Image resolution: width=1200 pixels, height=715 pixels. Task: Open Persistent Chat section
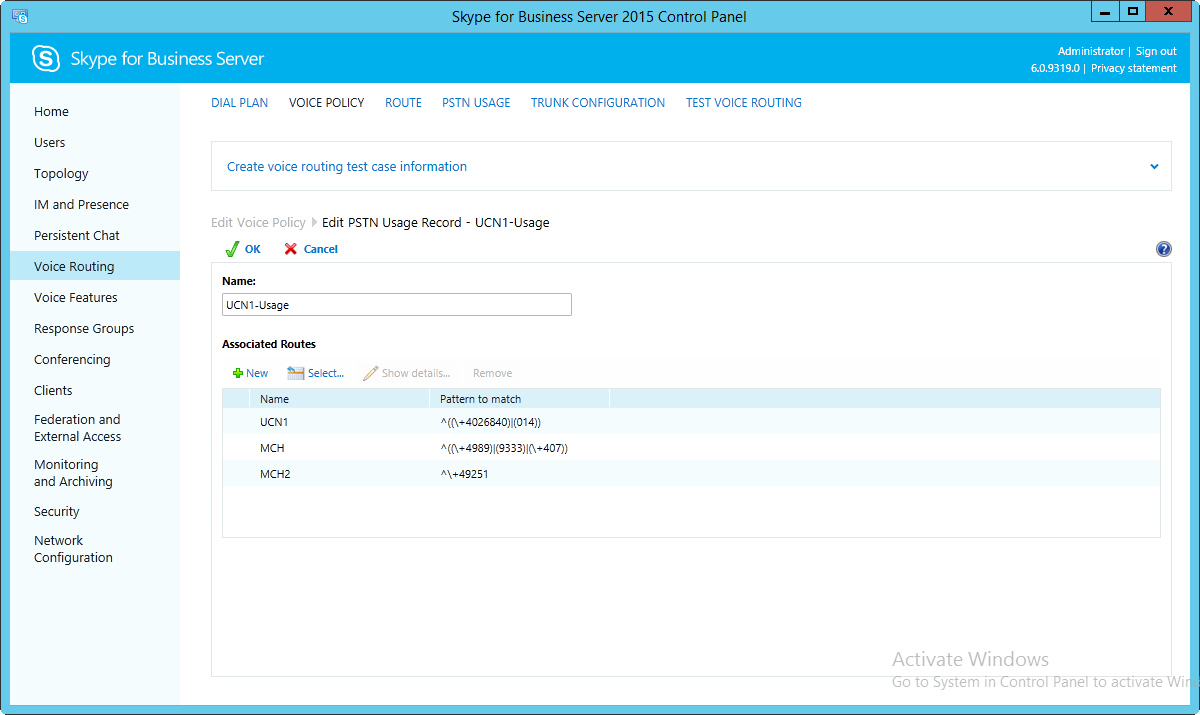77,236
